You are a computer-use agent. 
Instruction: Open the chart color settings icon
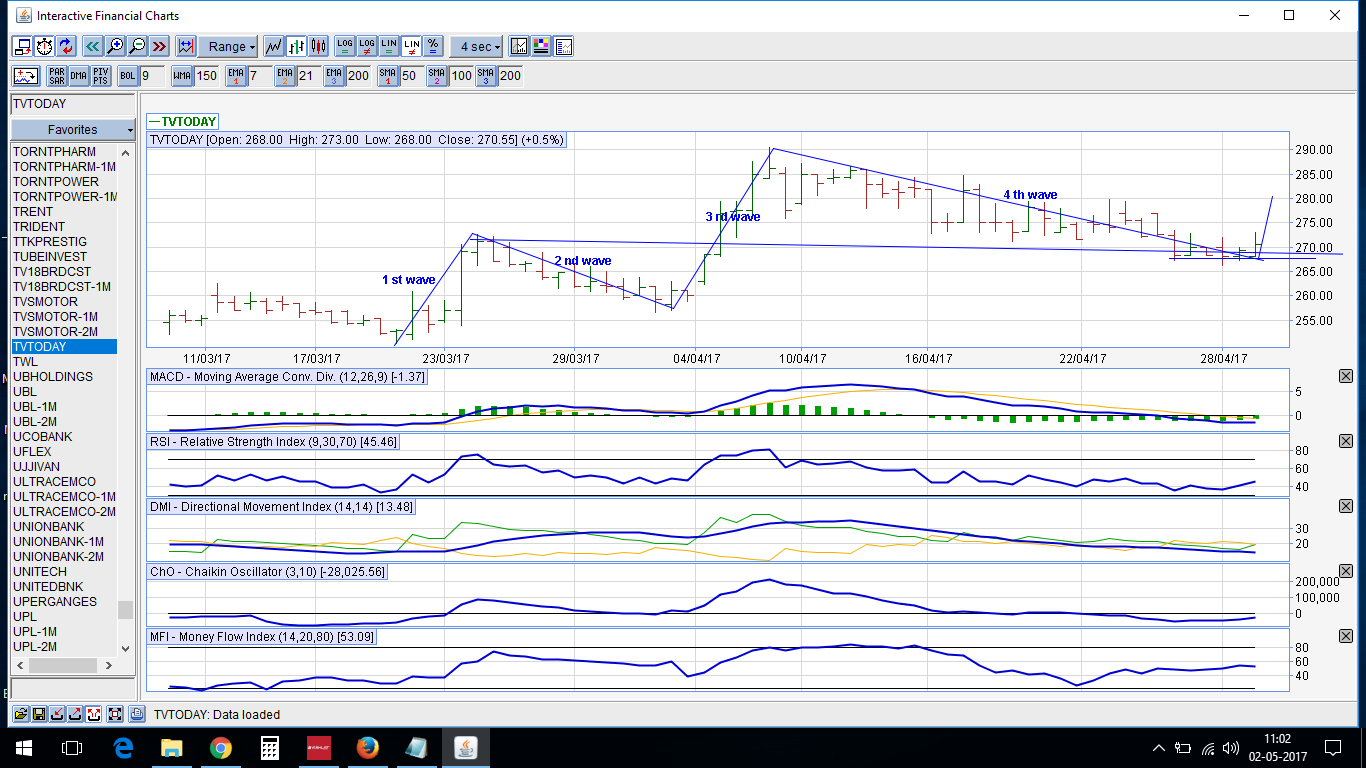[x=541, y=46]
